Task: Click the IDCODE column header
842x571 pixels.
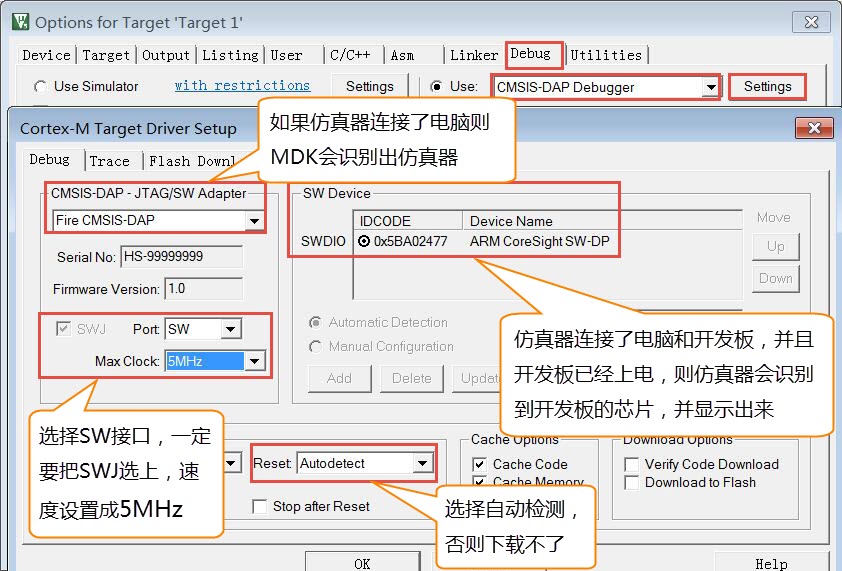Action: point(408,221)
